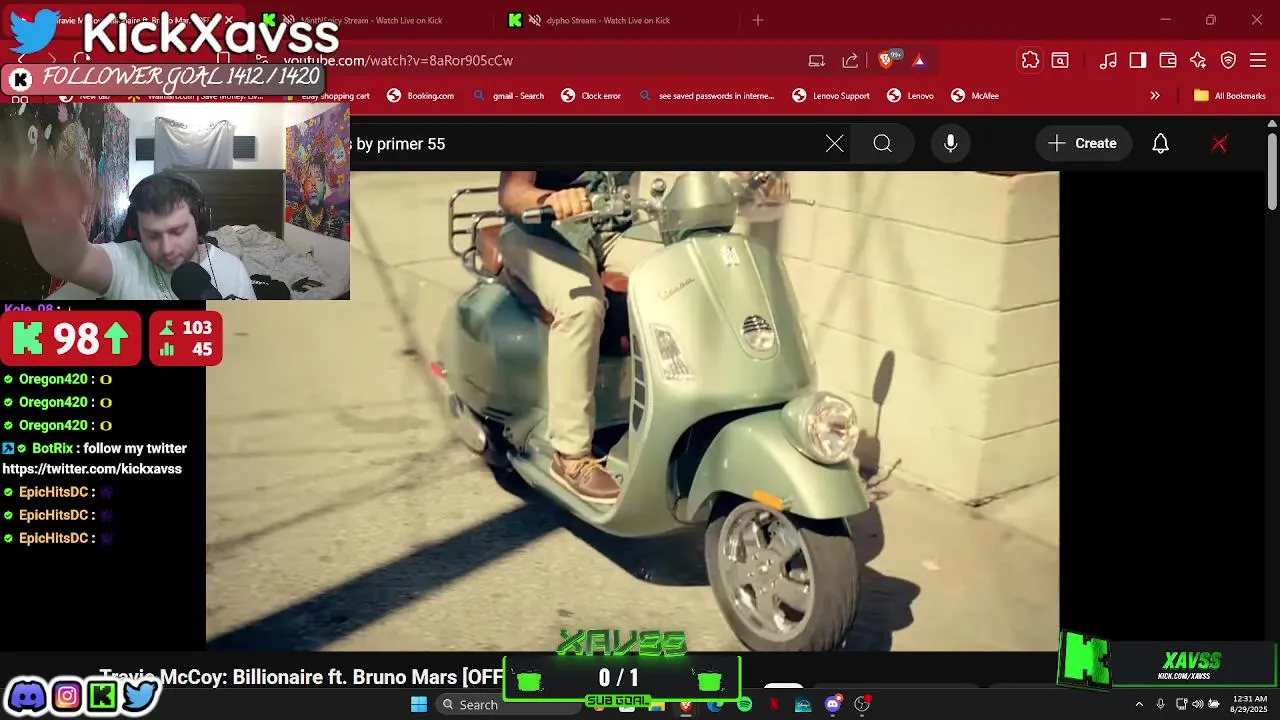Unmute the MintNSpicy Stream tab audio icon
The image size is (1280, 720).
pos(288,20)
